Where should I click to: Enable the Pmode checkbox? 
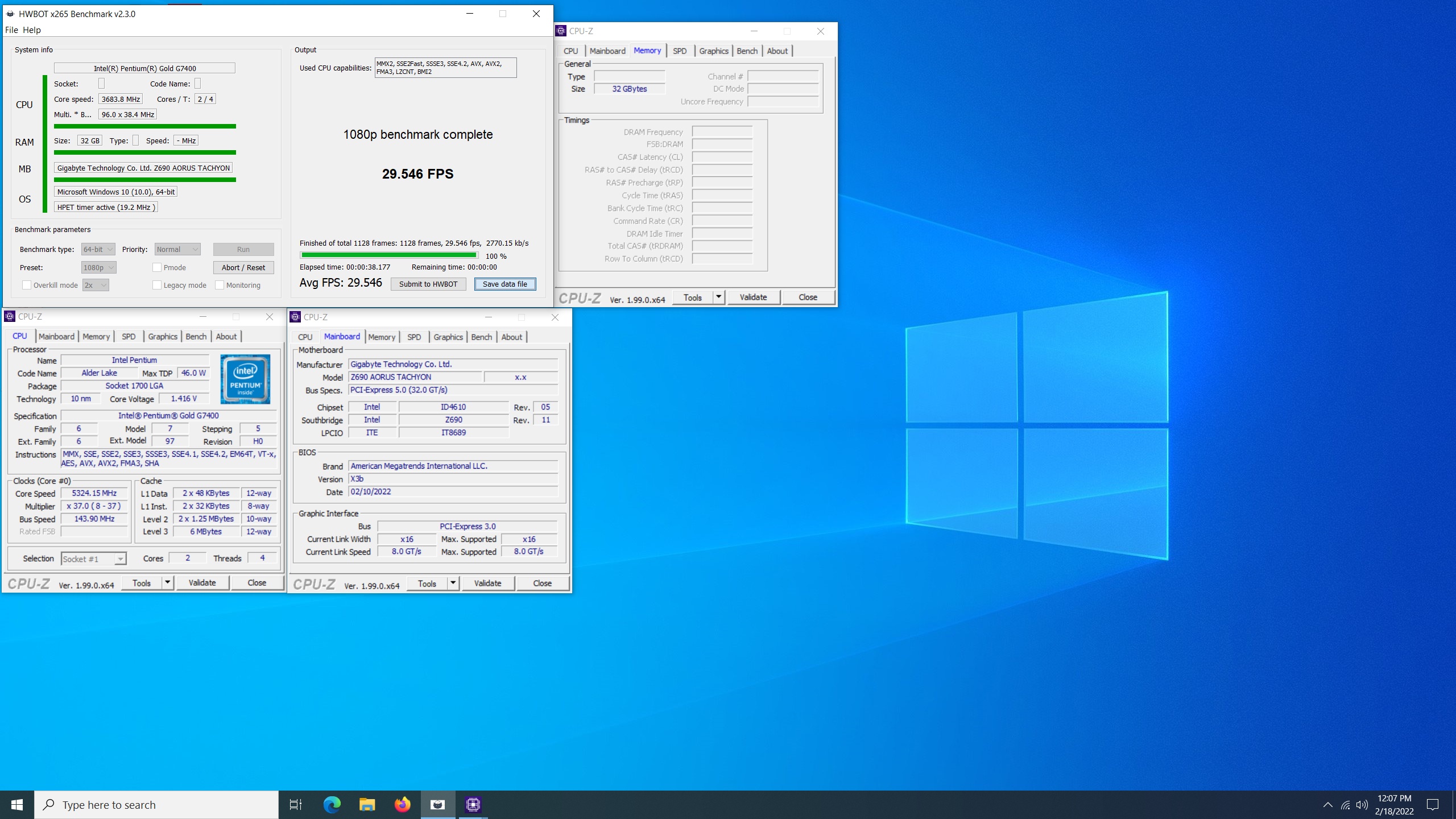point(157,267)
